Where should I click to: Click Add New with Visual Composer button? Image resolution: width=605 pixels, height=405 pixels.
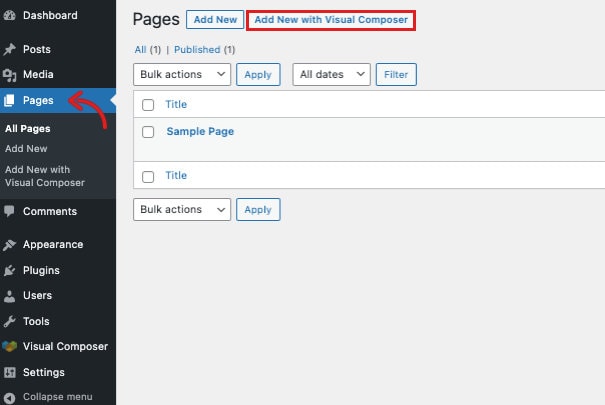tap(331, 20)
